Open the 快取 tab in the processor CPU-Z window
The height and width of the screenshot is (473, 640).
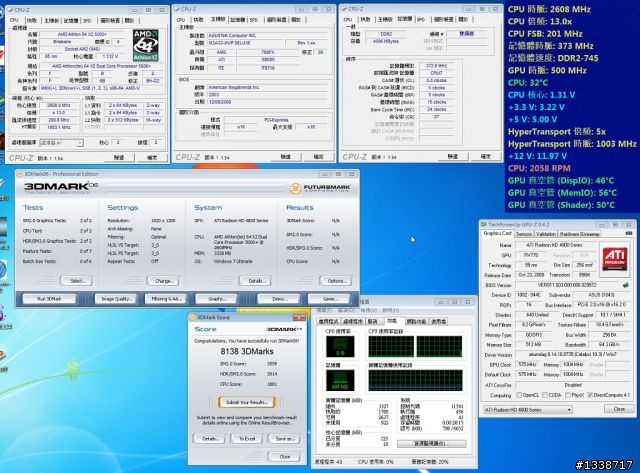(31, 20)
